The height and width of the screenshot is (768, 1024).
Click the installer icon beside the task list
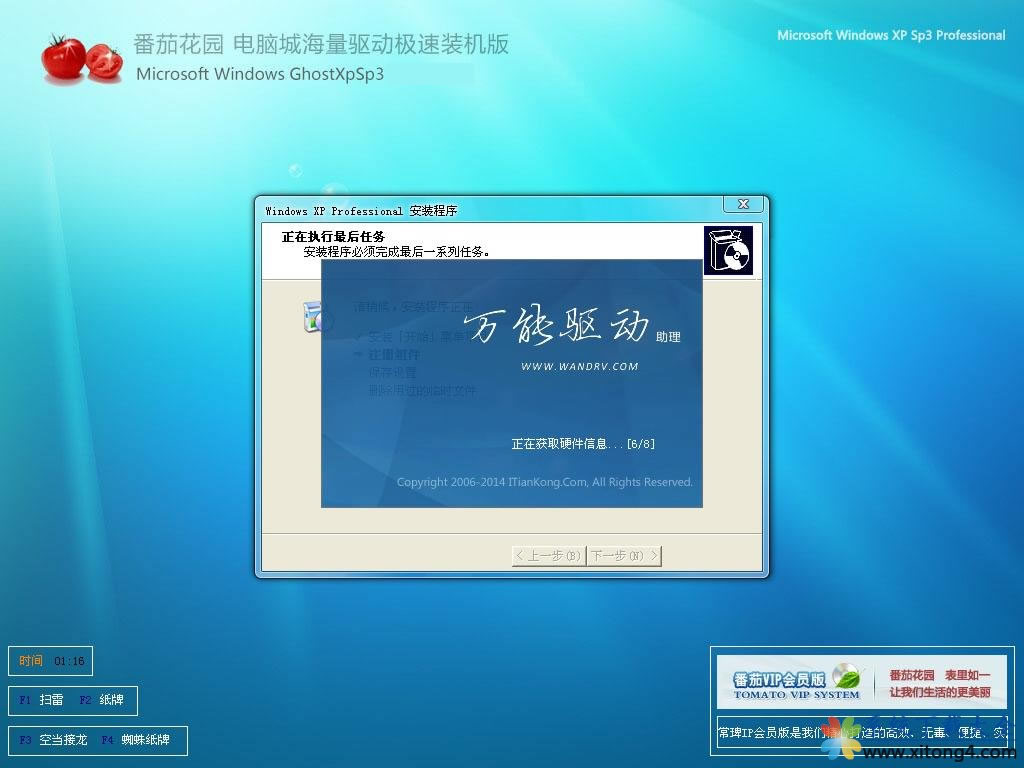pyautogui.click(x=314, y=316)
